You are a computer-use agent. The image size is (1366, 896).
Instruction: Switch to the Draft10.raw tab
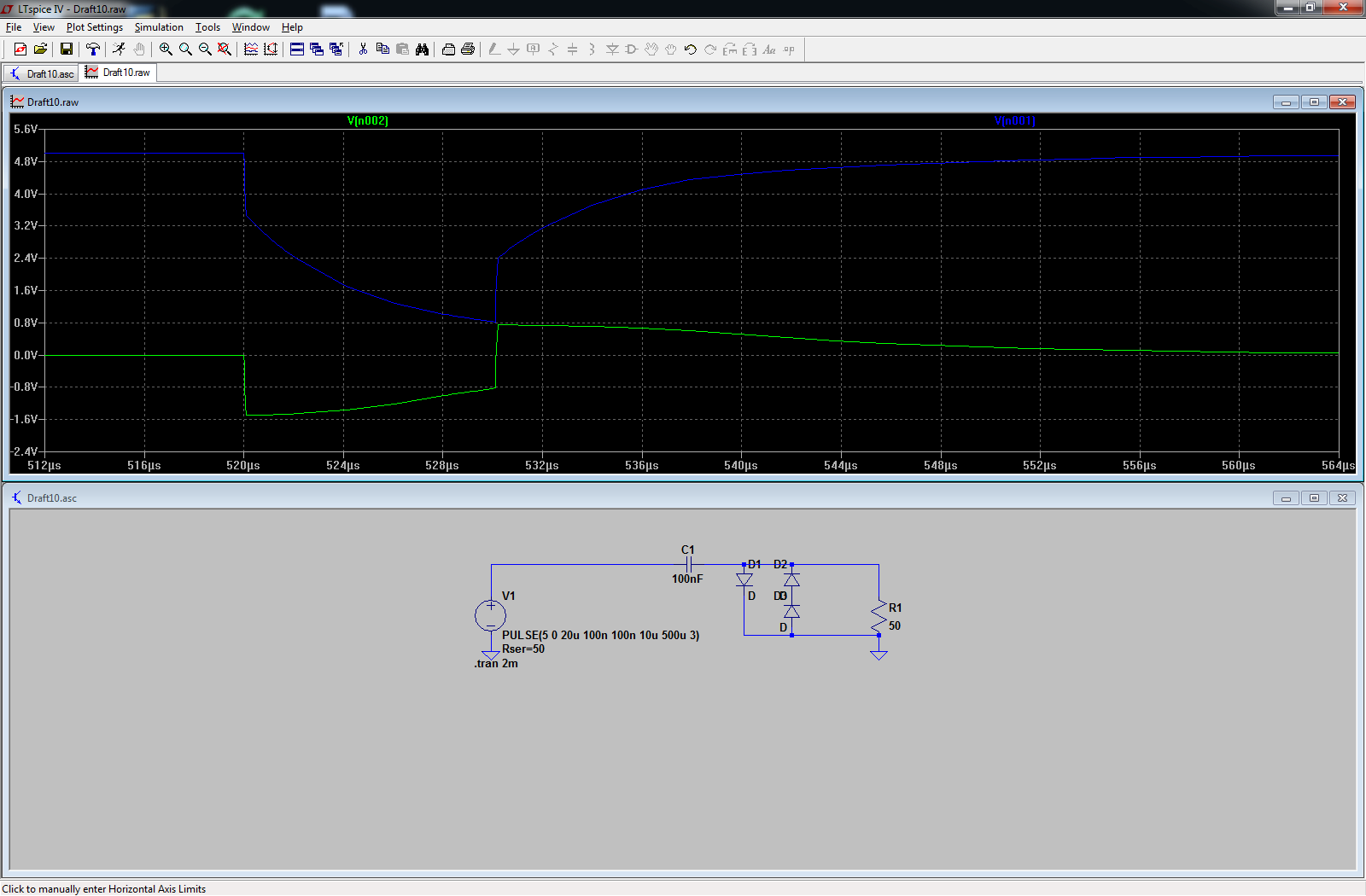119,73
